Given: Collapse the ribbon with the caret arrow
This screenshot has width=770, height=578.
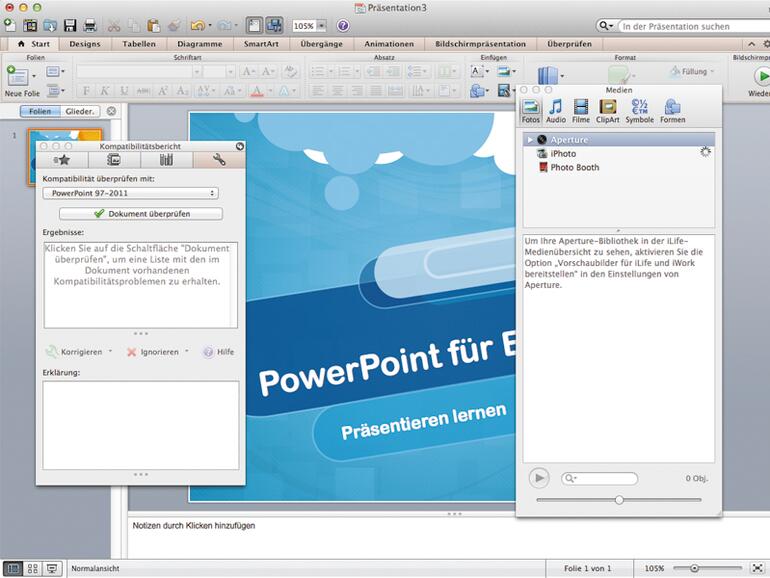Looking at the screenshot, I should point(751,44).
